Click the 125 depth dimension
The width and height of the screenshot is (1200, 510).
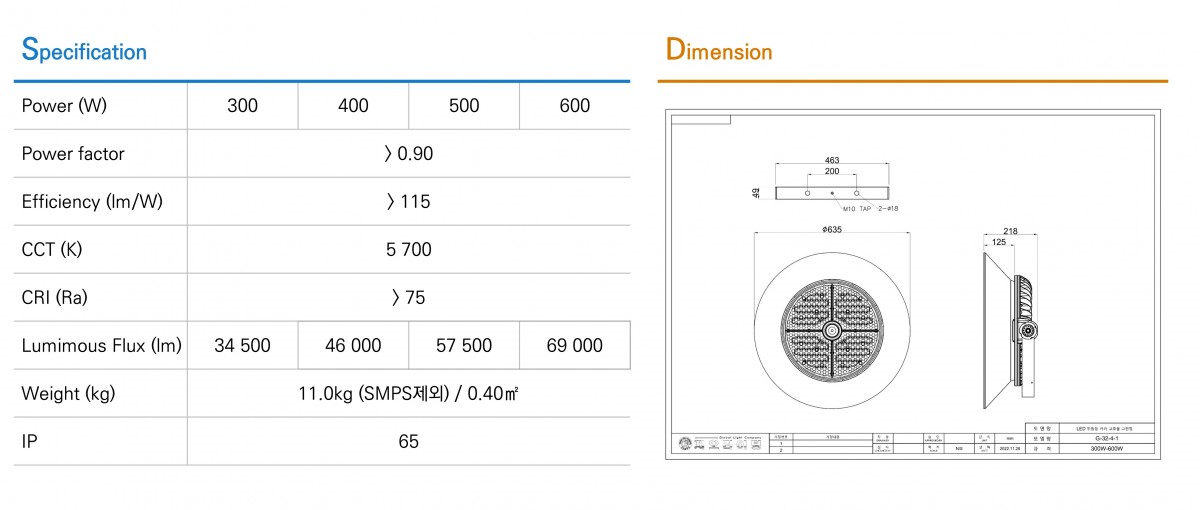999,242
